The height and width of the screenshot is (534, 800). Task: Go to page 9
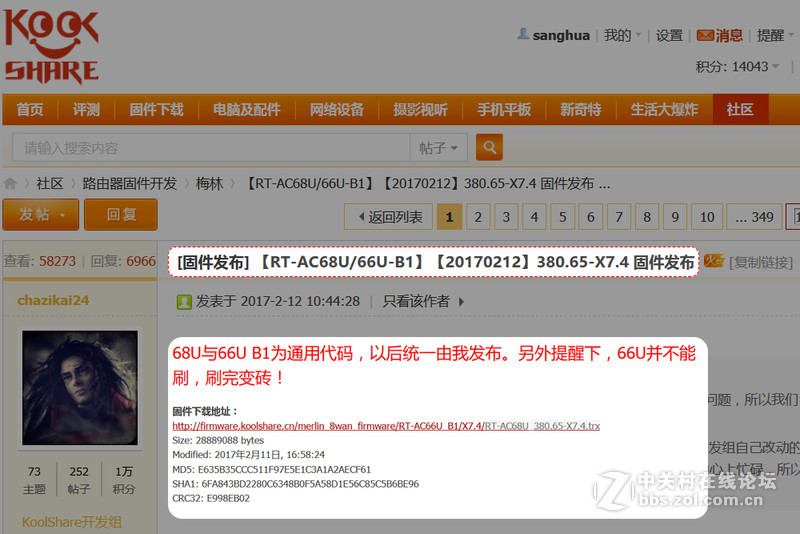[675, 217]
